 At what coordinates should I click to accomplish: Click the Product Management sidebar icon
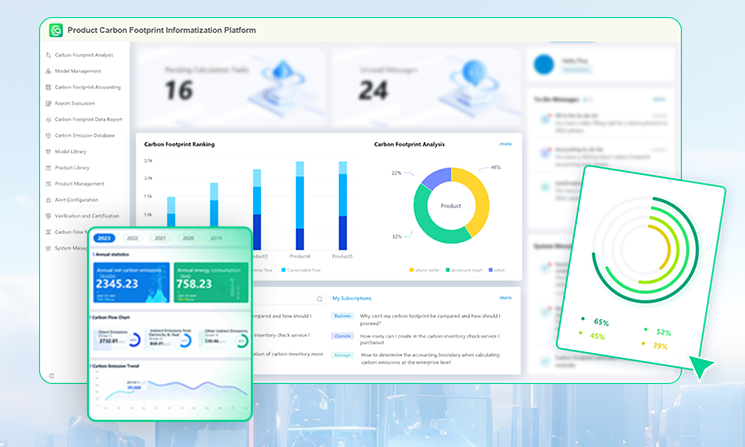[48, 184]
